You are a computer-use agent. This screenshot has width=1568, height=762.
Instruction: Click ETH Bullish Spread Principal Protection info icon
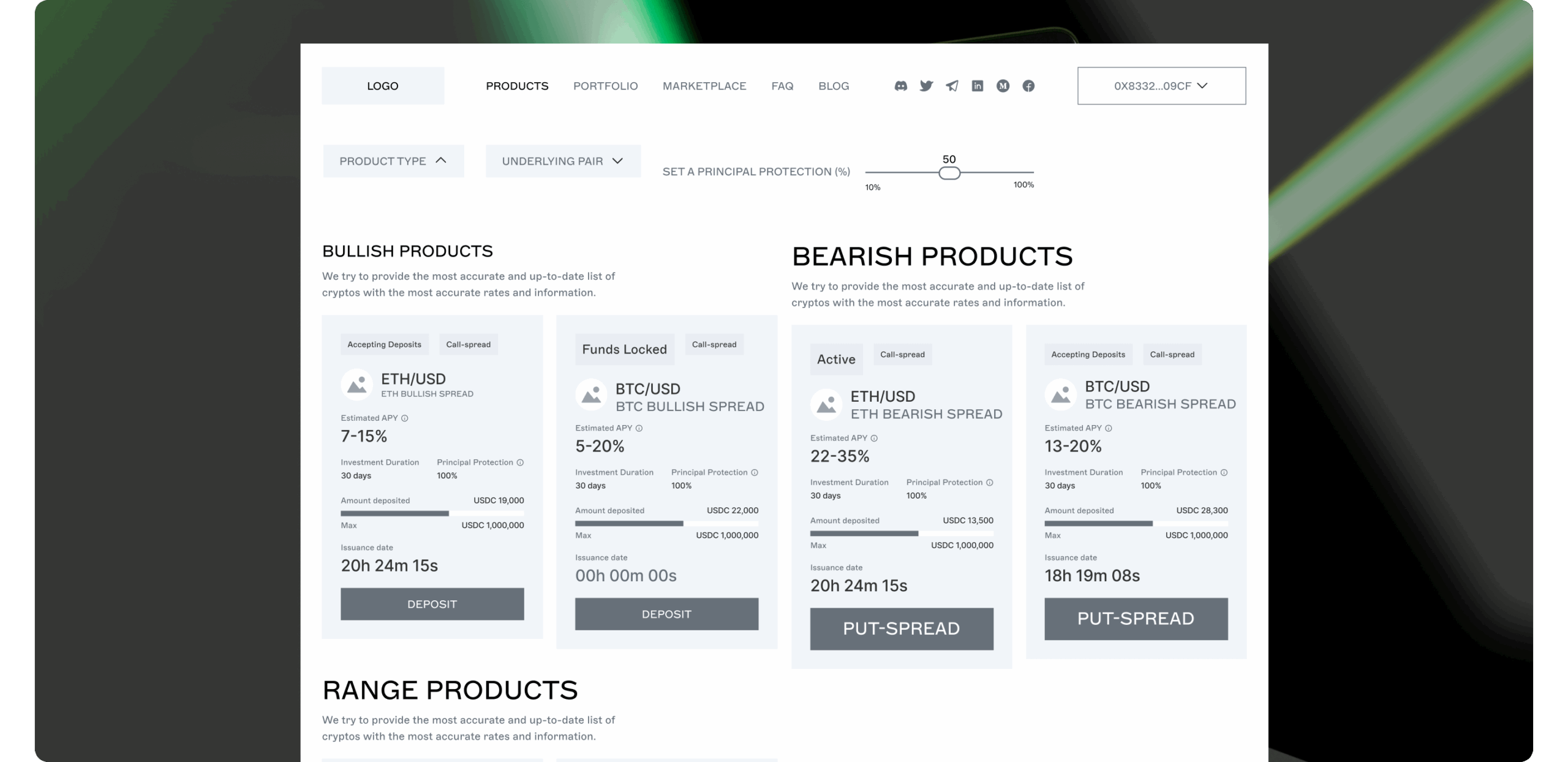click(520, 462)
